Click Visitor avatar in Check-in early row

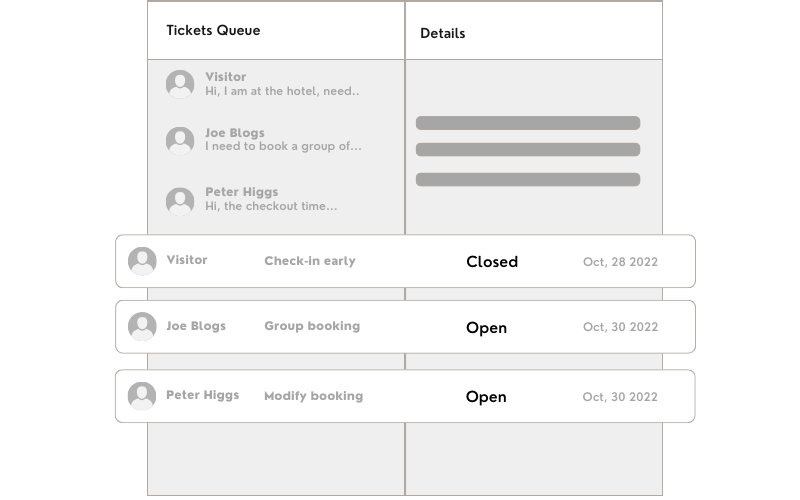click(x=143, y=261)
